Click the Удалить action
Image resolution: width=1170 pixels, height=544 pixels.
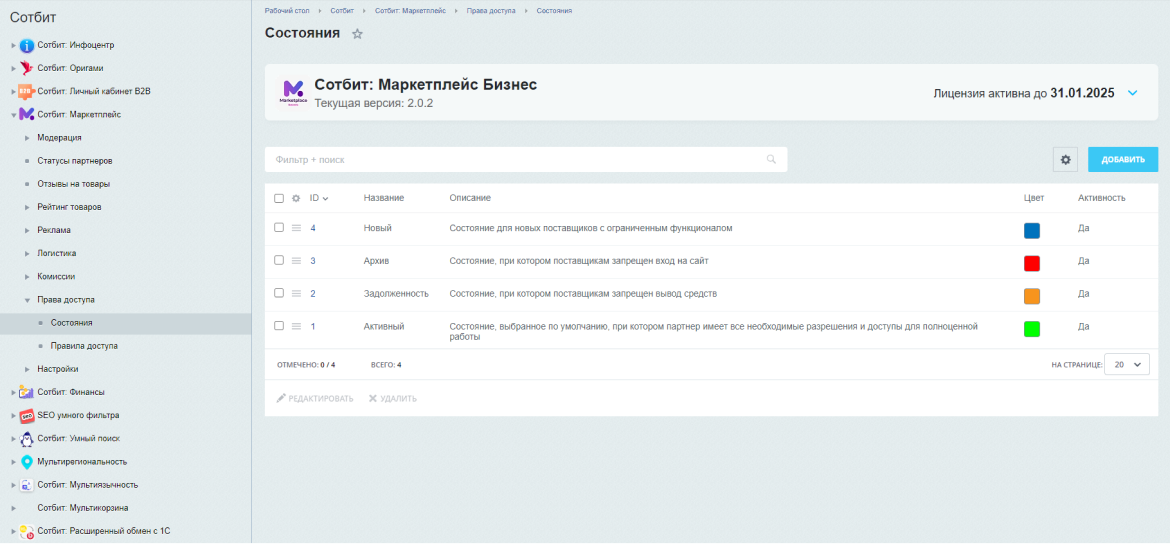tap(392, 398)
